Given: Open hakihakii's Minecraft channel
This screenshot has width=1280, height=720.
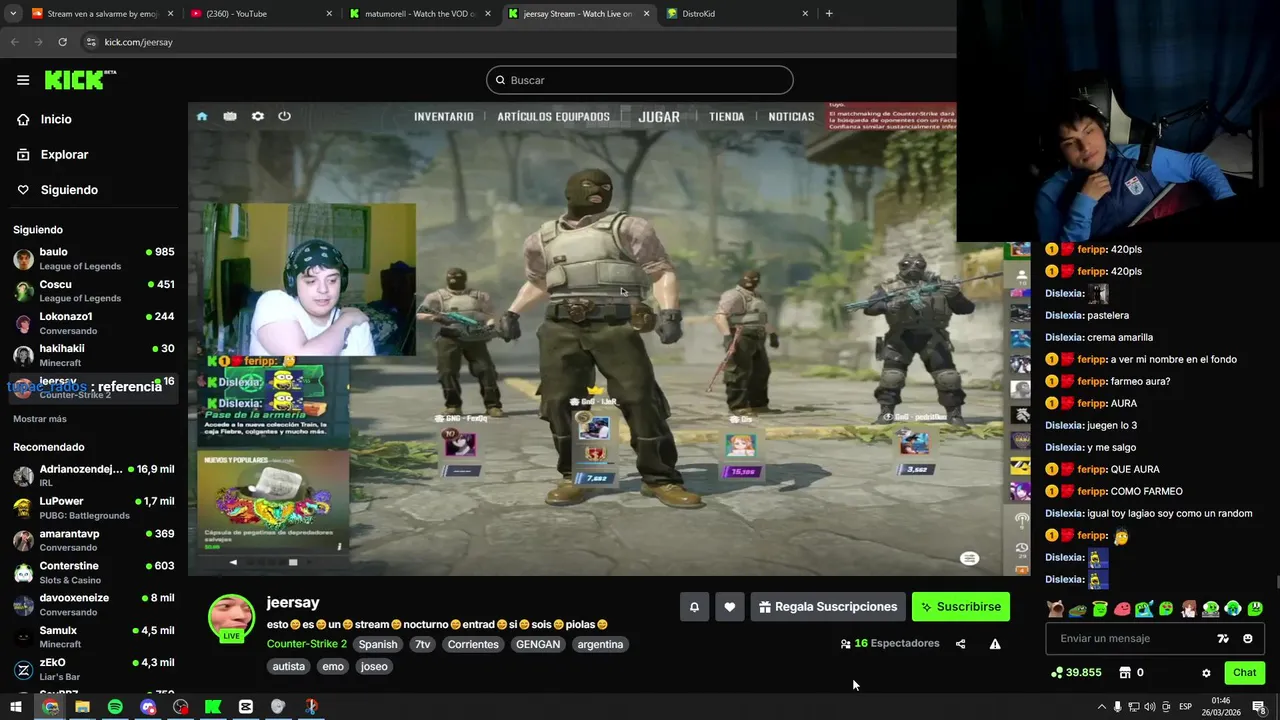Looking at the screenshot, I should tap(94, 355).
